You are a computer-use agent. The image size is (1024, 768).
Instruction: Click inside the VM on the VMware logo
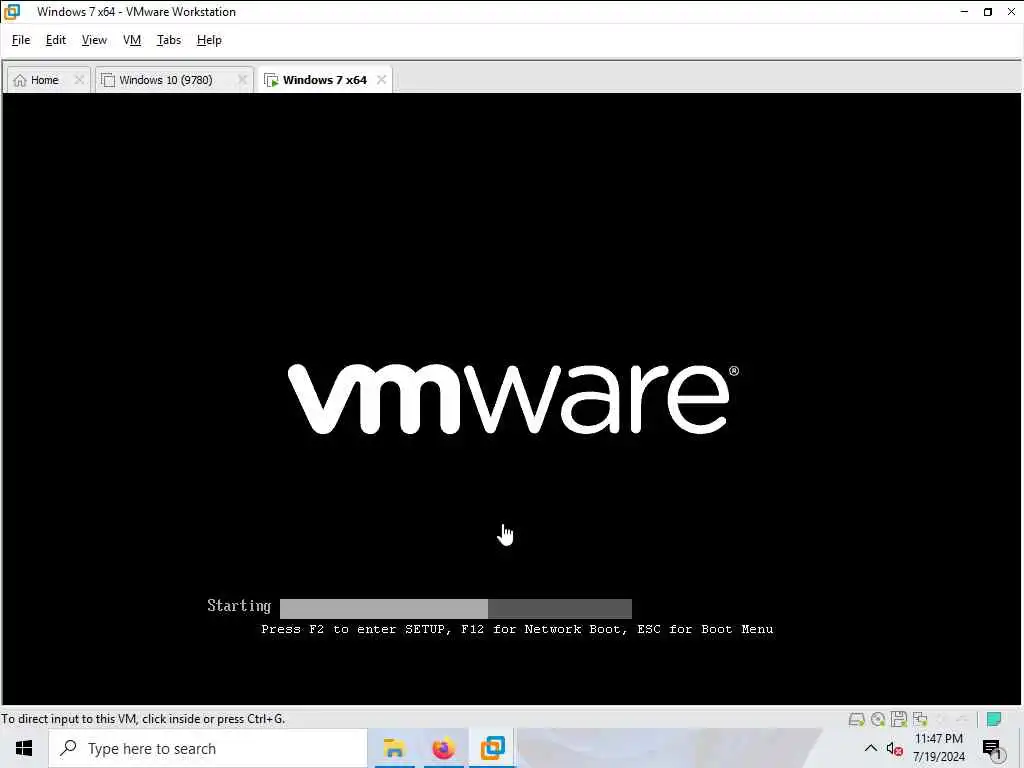[x=513, y=399]
